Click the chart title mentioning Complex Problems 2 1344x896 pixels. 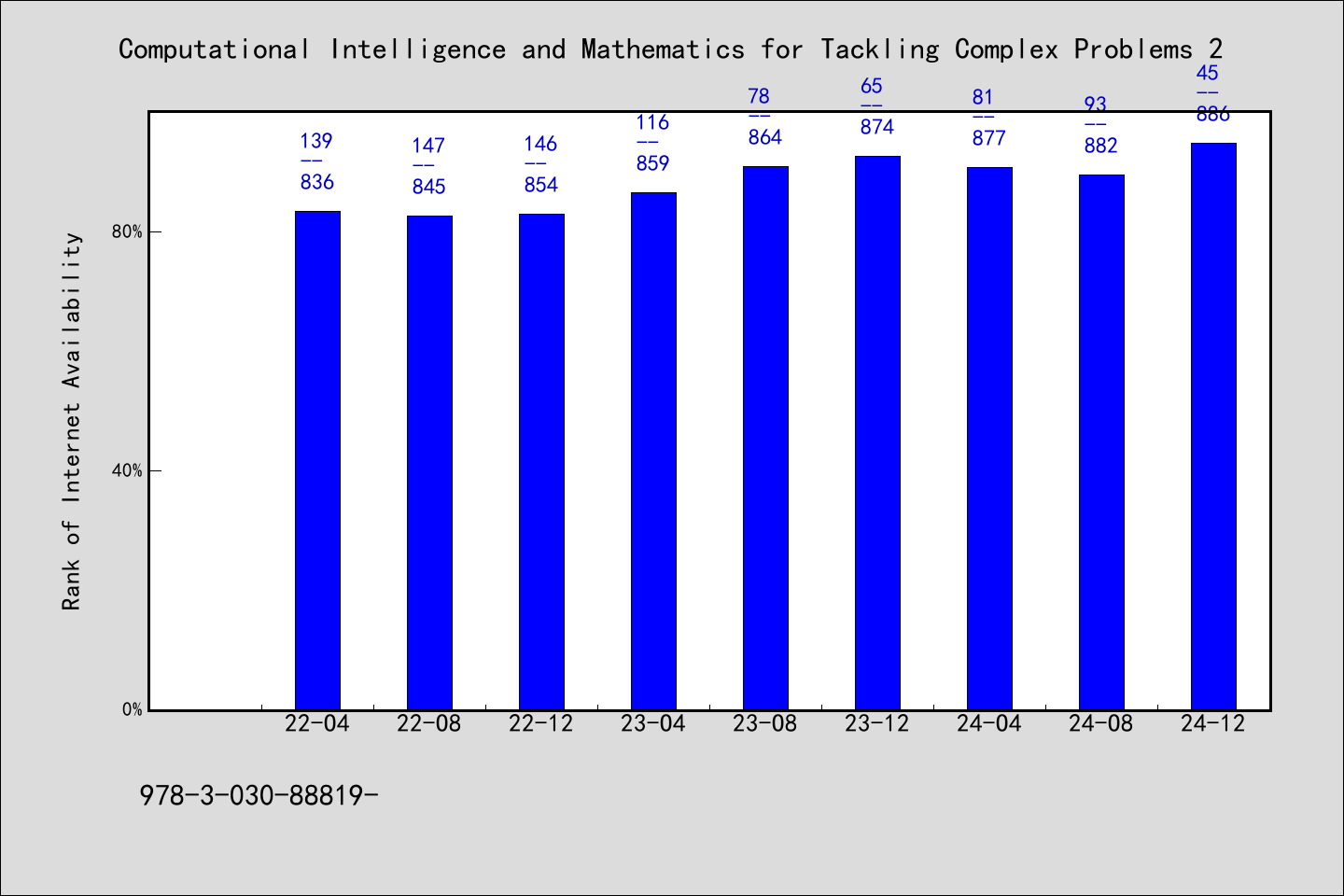[670, 49]
